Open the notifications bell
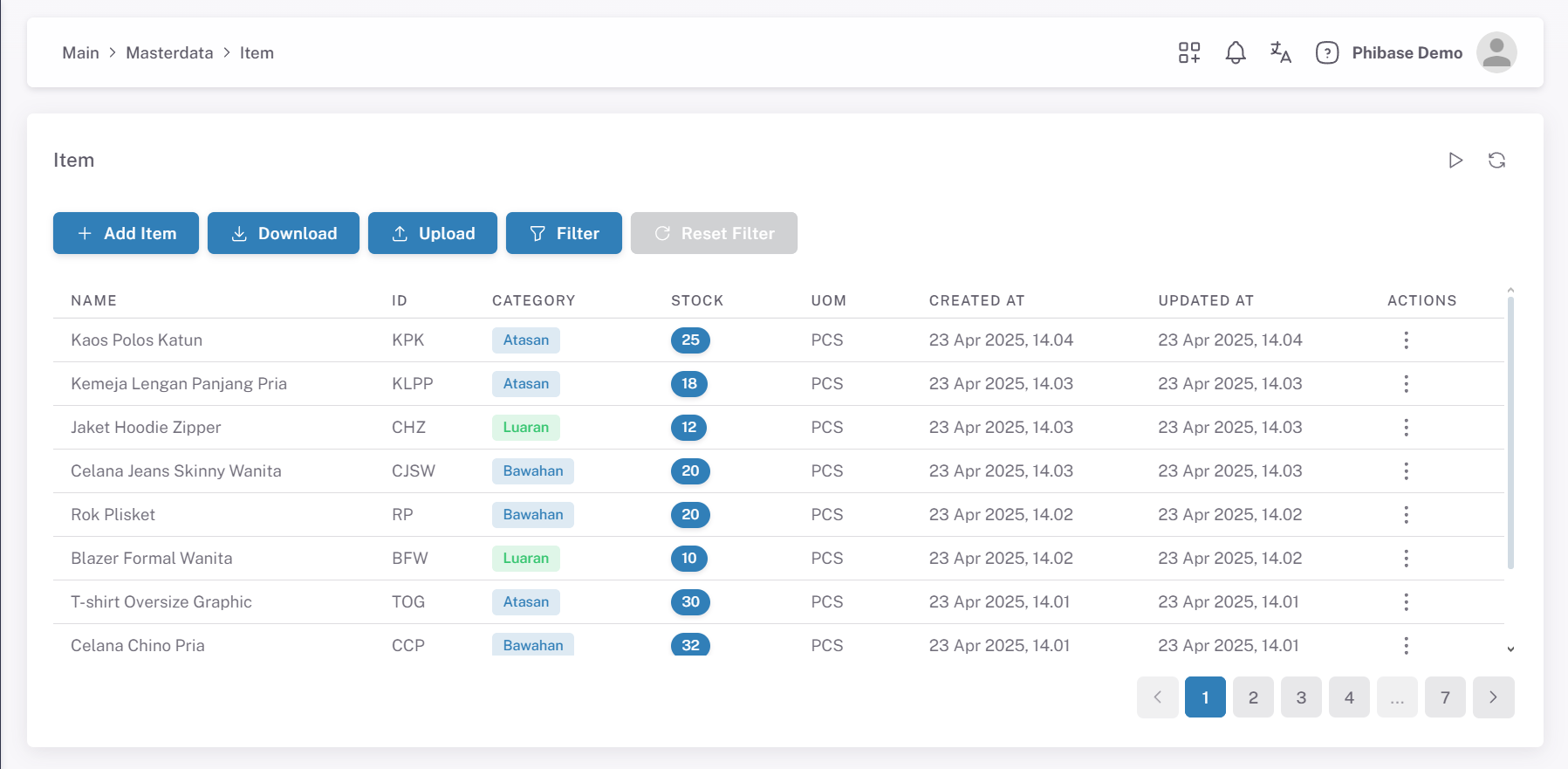This screenshot has height=769, width=1568. click(x=1235, y=52)
